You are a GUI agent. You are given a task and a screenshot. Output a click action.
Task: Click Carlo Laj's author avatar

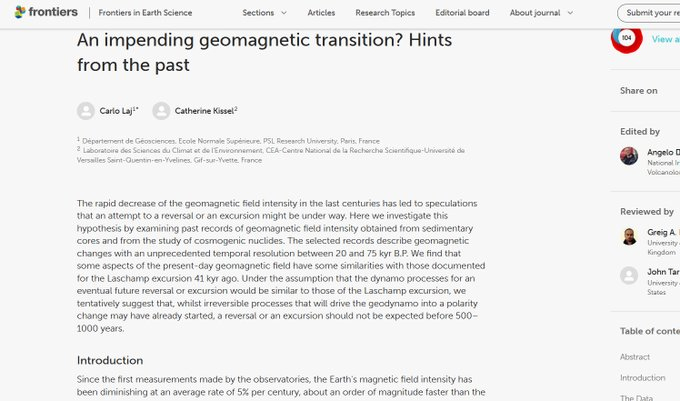pos(86,111)
